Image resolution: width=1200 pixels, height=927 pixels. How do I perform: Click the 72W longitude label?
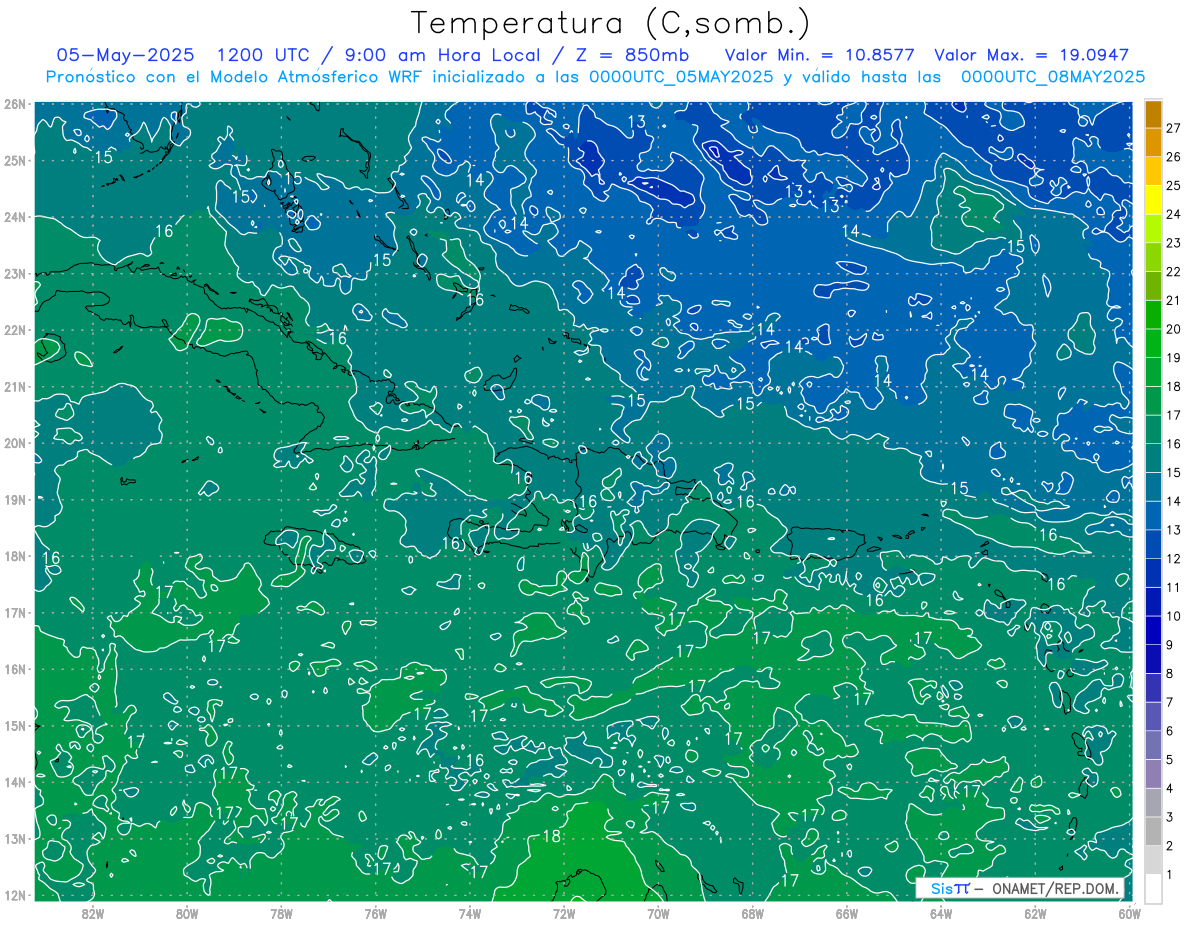coord(564,912)
